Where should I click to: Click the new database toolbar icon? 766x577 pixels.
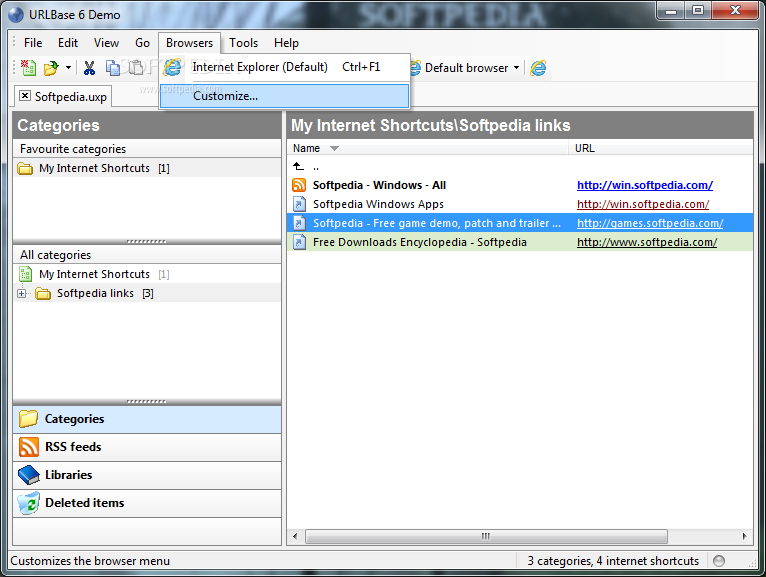(28, 68)
